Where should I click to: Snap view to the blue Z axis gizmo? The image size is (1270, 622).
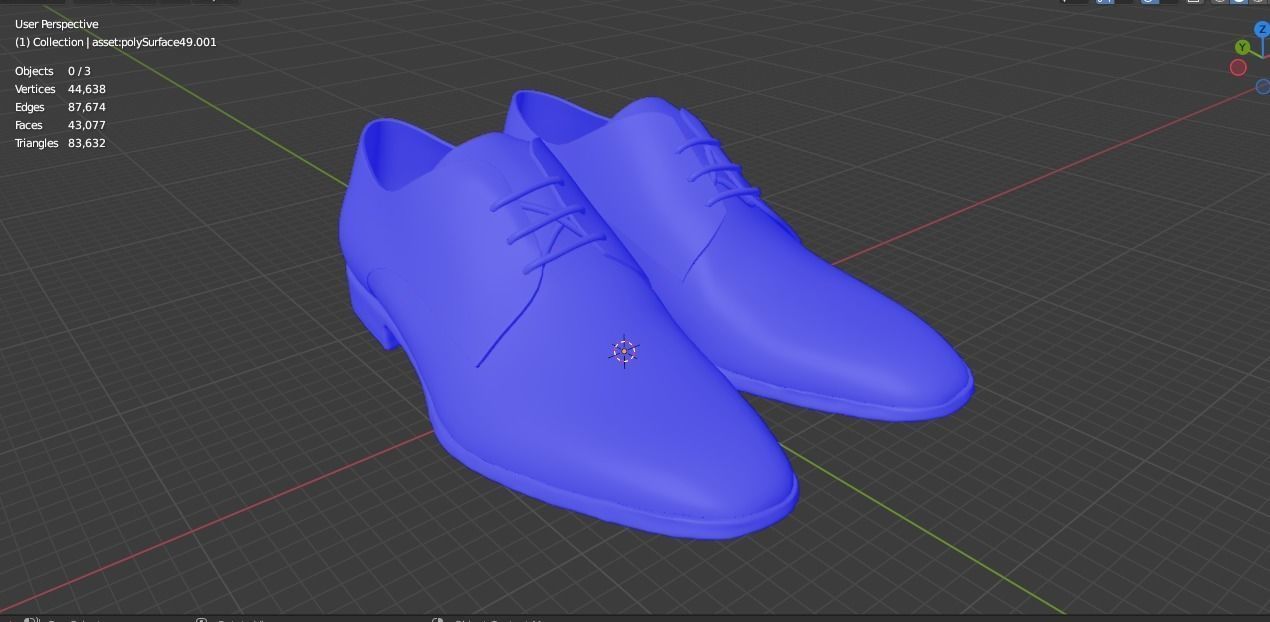[1261, 30]
